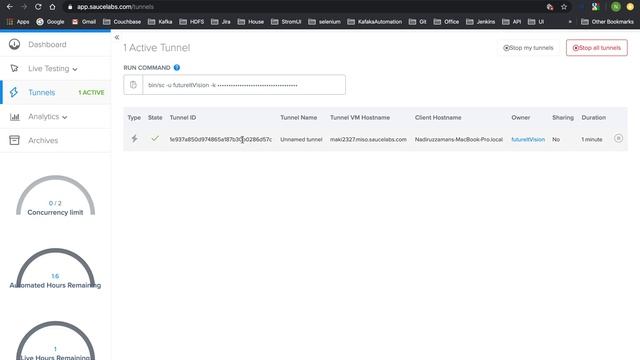
Task: Click the Tunnels lightning bolt icon
Action: click(14, 92)
